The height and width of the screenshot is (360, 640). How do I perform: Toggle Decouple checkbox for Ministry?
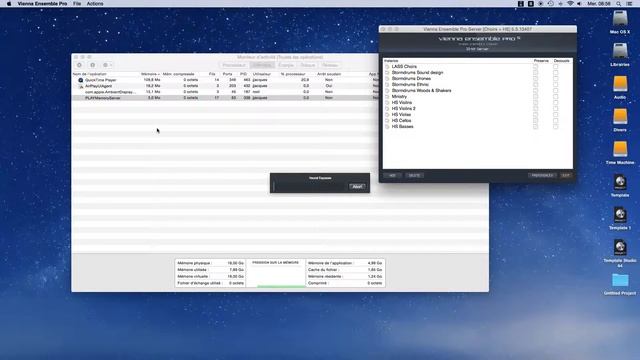(x=556, y=97)
